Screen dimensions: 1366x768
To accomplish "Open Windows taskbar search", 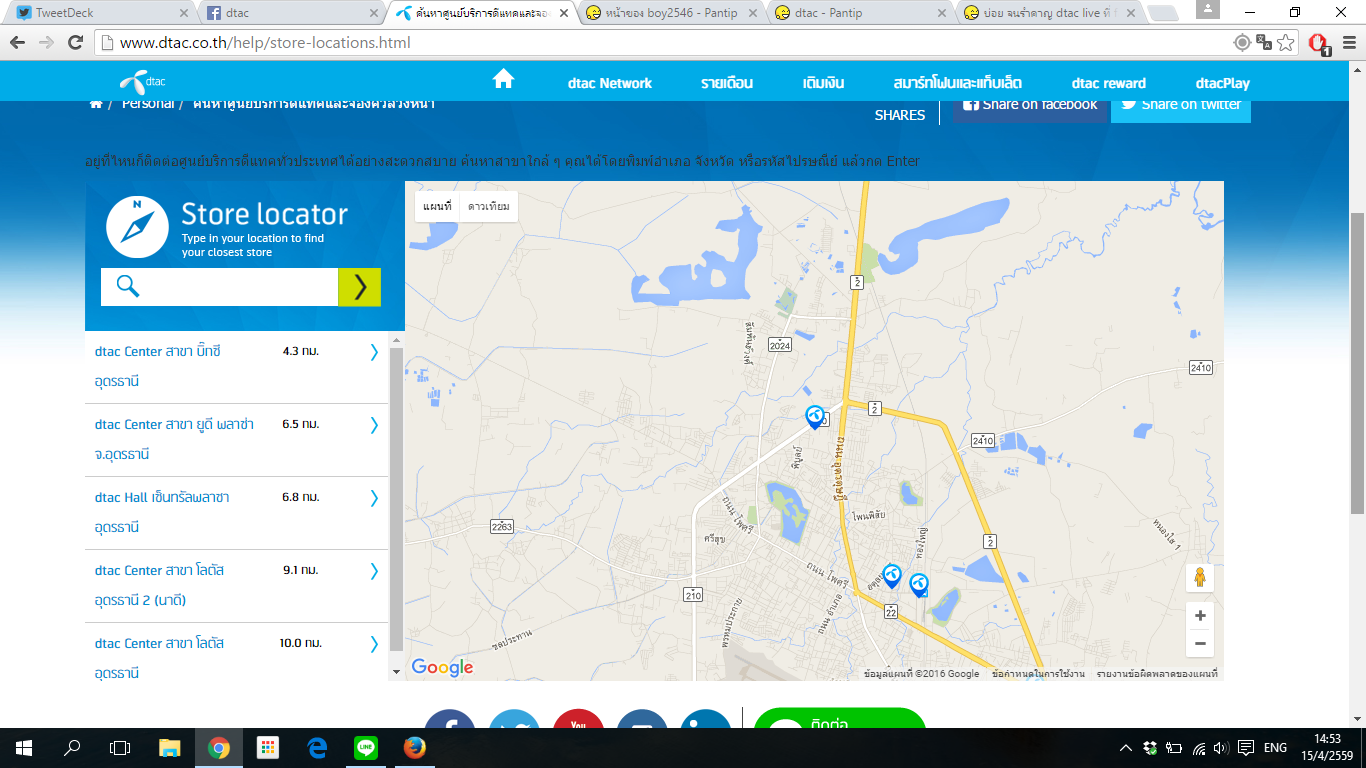I will pos(72,748).
